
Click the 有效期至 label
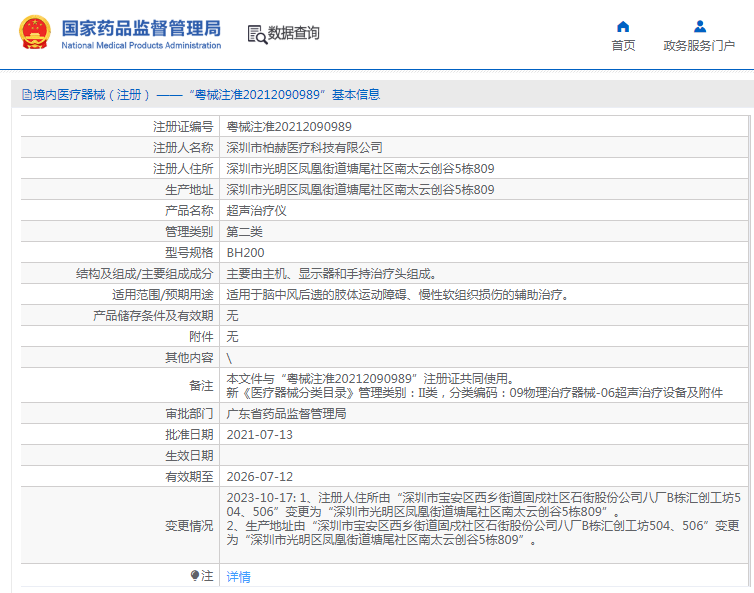pos(189,477)
